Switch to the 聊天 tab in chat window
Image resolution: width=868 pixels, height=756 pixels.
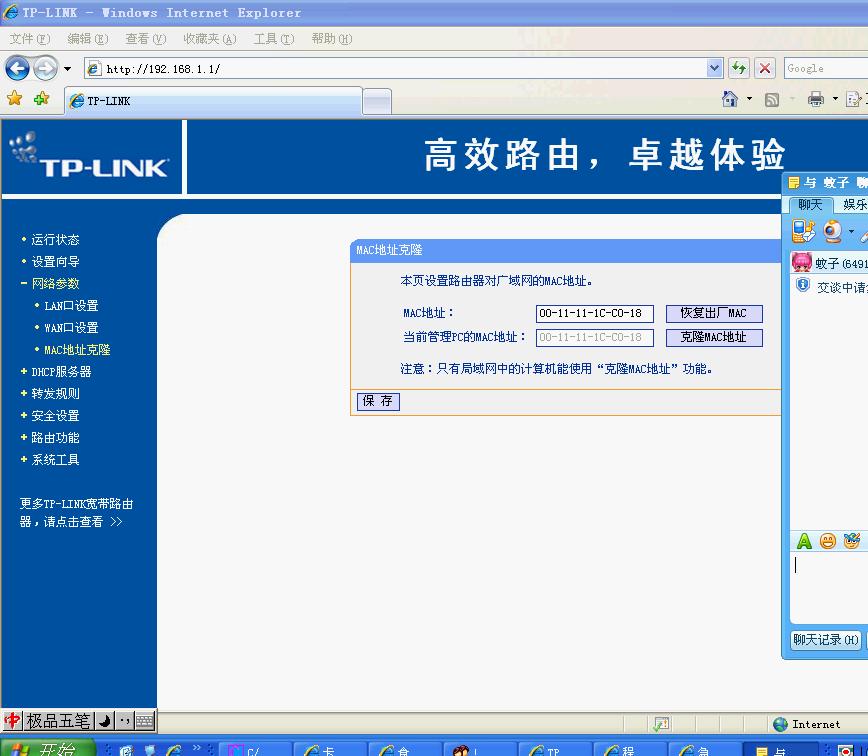coord(810,205)
